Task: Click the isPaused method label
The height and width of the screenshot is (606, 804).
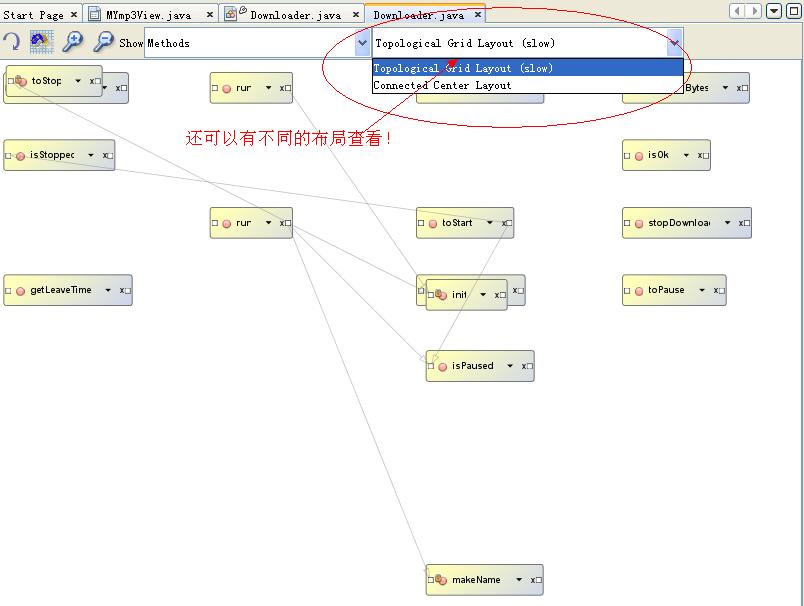Action: coord(472,366)
